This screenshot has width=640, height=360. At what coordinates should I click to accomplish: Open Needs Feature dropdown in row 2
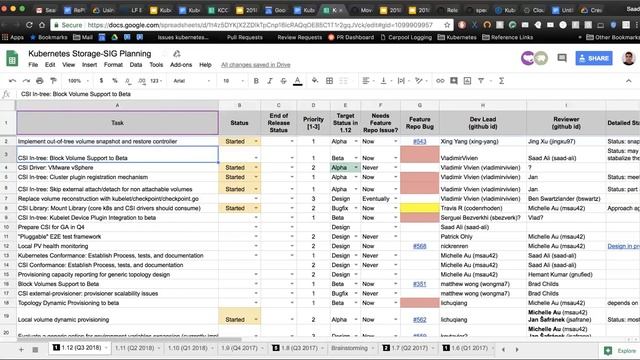[x=395, y=142]
